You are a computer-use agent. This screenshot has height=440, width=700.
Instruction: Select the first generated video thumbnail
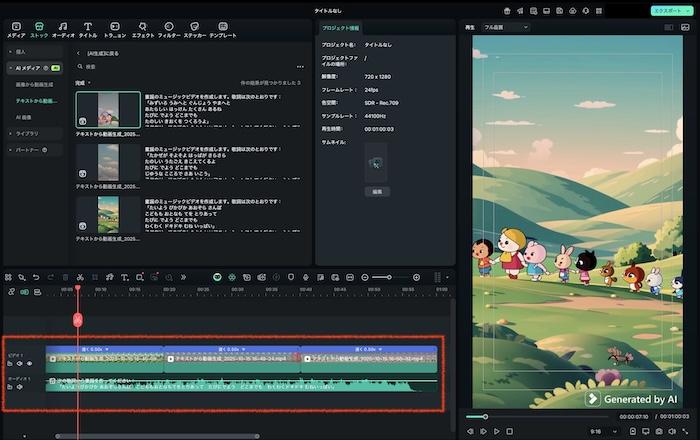click(x=108, y=110)
